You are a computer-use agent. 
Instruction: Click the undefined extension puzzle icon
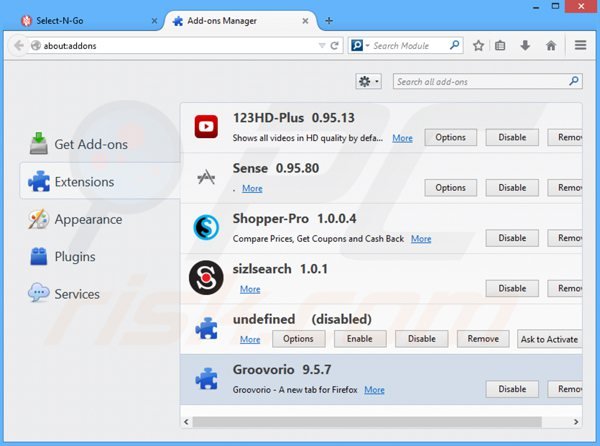point(207,328)
